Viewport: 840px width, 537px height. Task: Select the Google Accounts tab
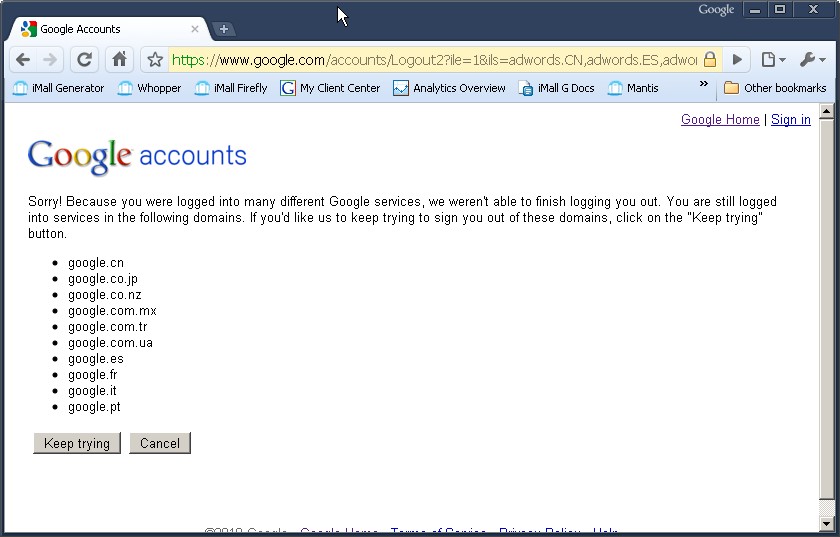pos(109,29)
